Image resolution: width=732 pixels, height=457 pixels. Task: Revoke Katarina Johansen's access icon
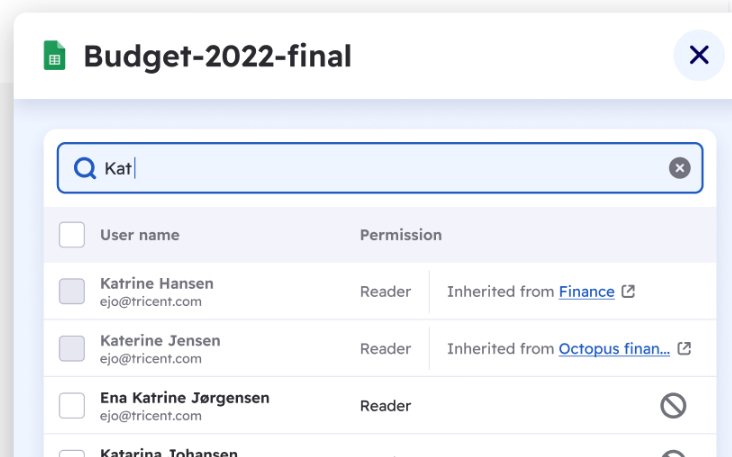click(673, 453)
